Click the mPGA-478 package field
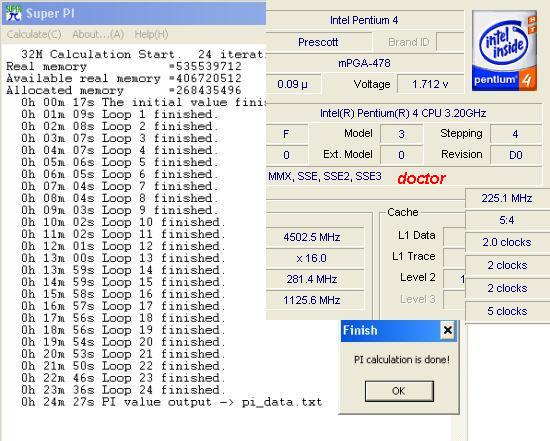Screen dimensions: 550x441 click(x=364, y=63)
